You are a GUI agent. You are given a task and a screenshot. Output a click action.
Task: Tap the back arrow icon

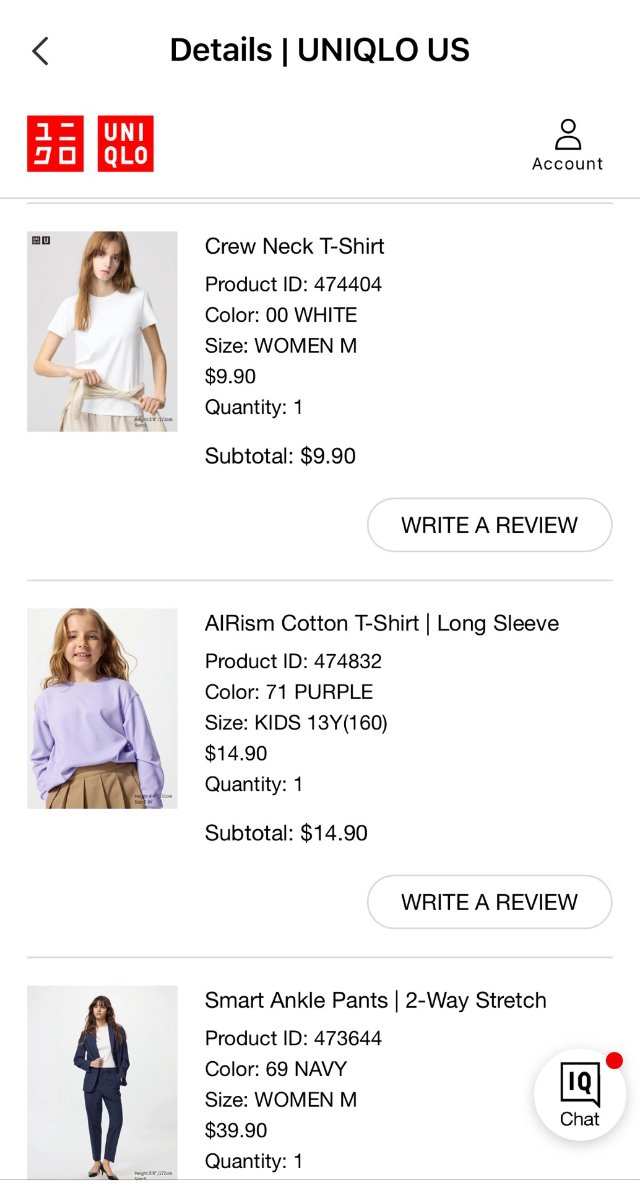40,51
